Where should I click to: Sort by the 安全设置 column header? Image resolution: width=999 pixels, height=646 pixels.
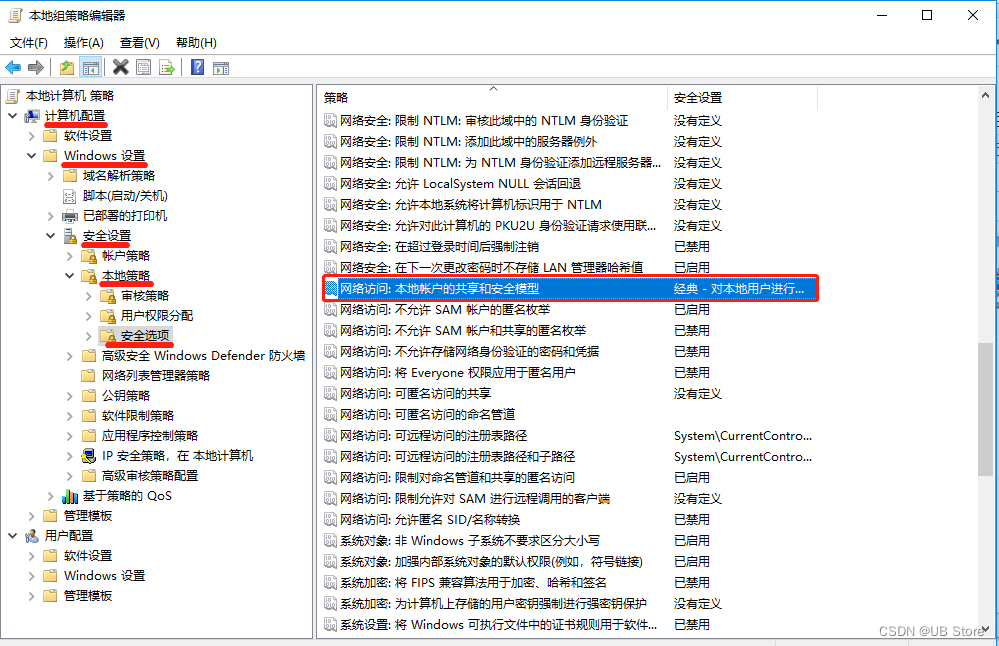point(742,97)
